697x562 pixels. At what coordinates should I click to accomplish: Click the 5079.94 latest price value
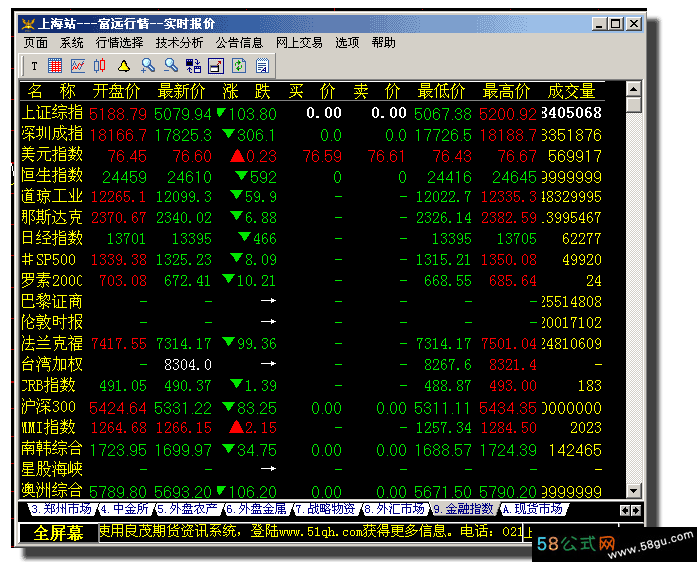(183, 114)
